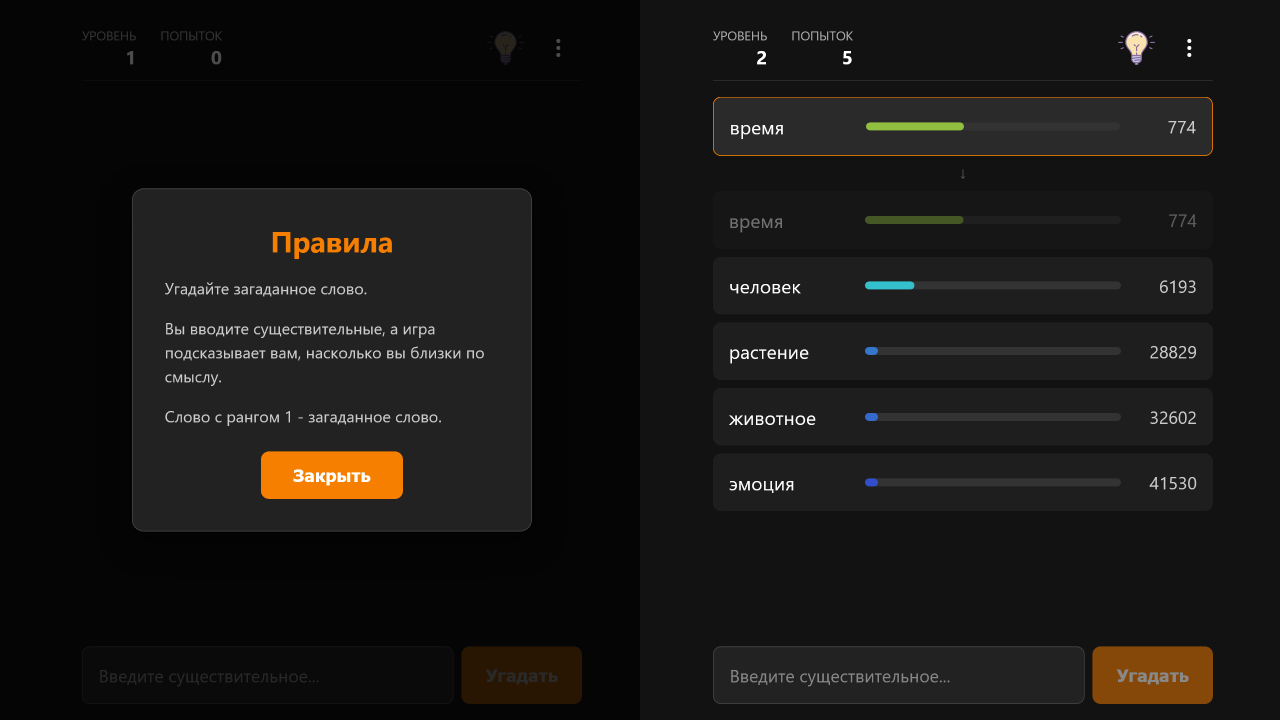1280x720 pixels.
Task: Click the closeness bar of 'человек'
Action: (992, 285)
